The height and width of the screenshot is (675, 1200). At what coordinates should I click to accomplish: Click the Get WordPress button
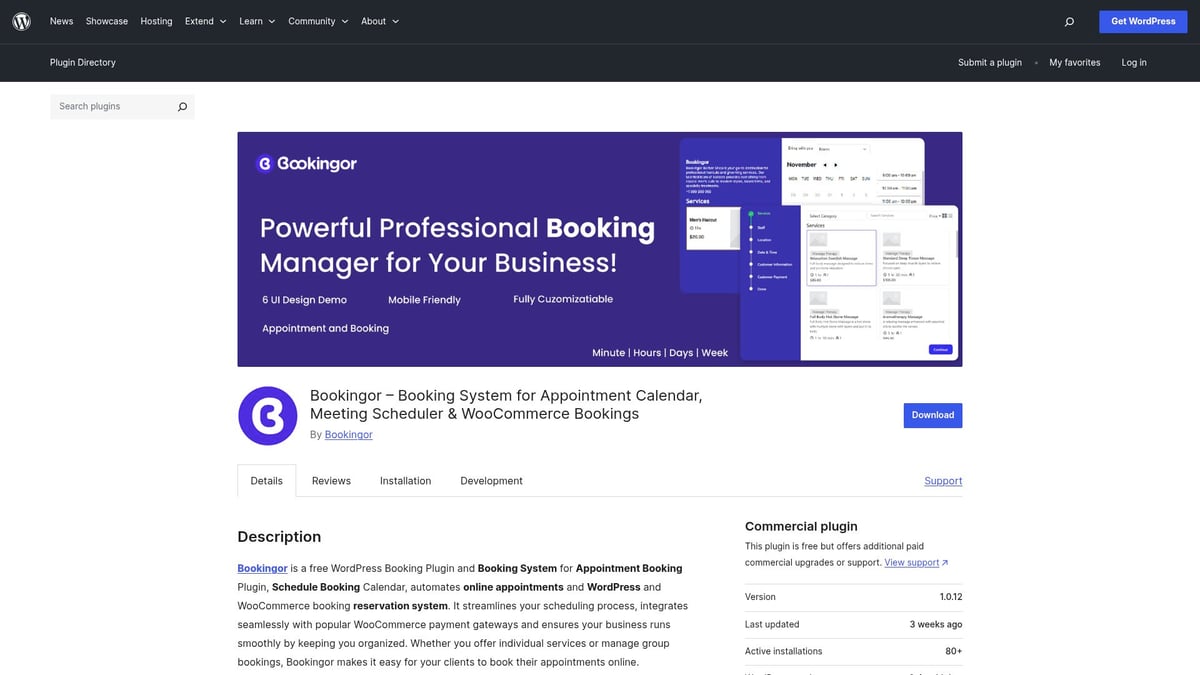click(x=1143, y=20)
